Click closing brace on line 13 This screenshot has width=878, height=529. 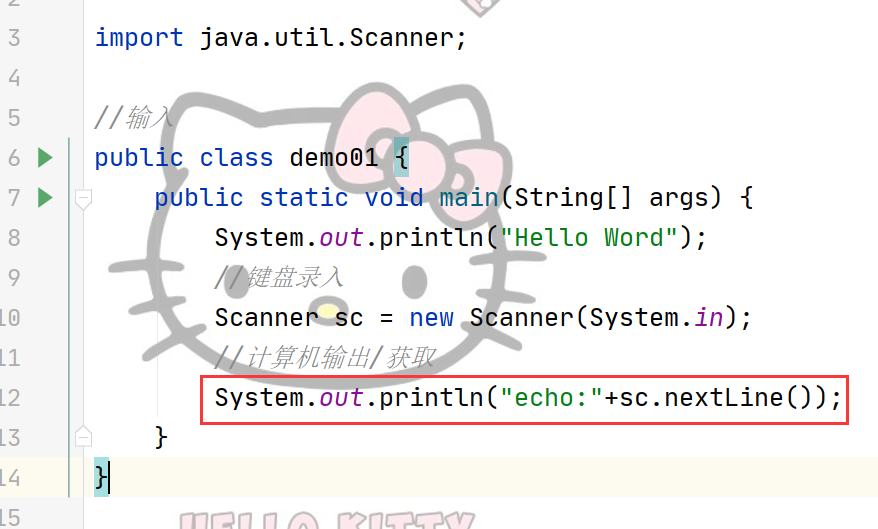pos(161,437)
